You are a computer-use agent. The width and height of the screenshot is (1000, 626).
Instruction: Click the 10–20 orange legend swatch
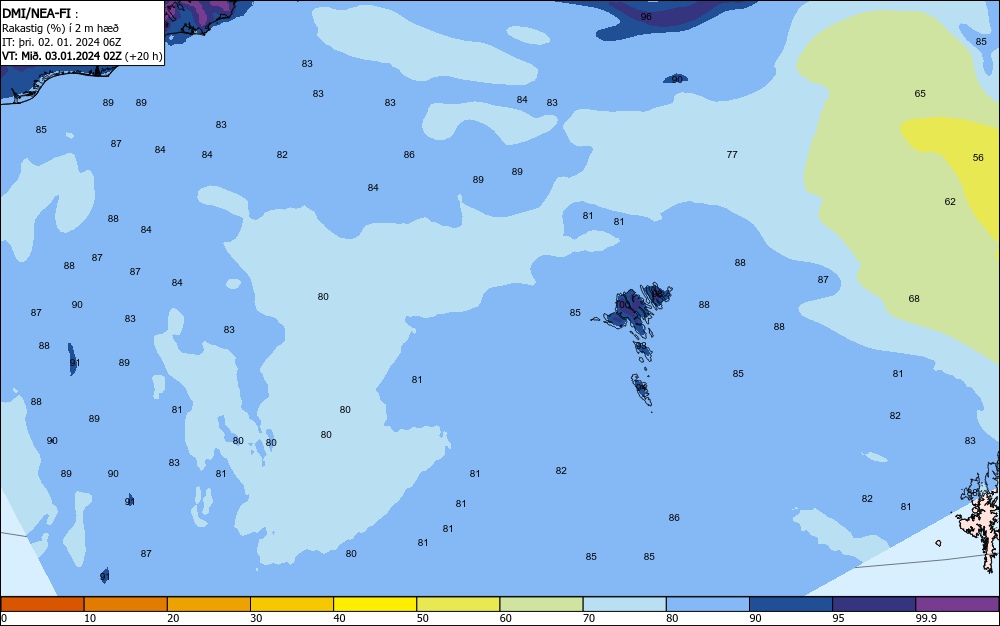point(126,604)
